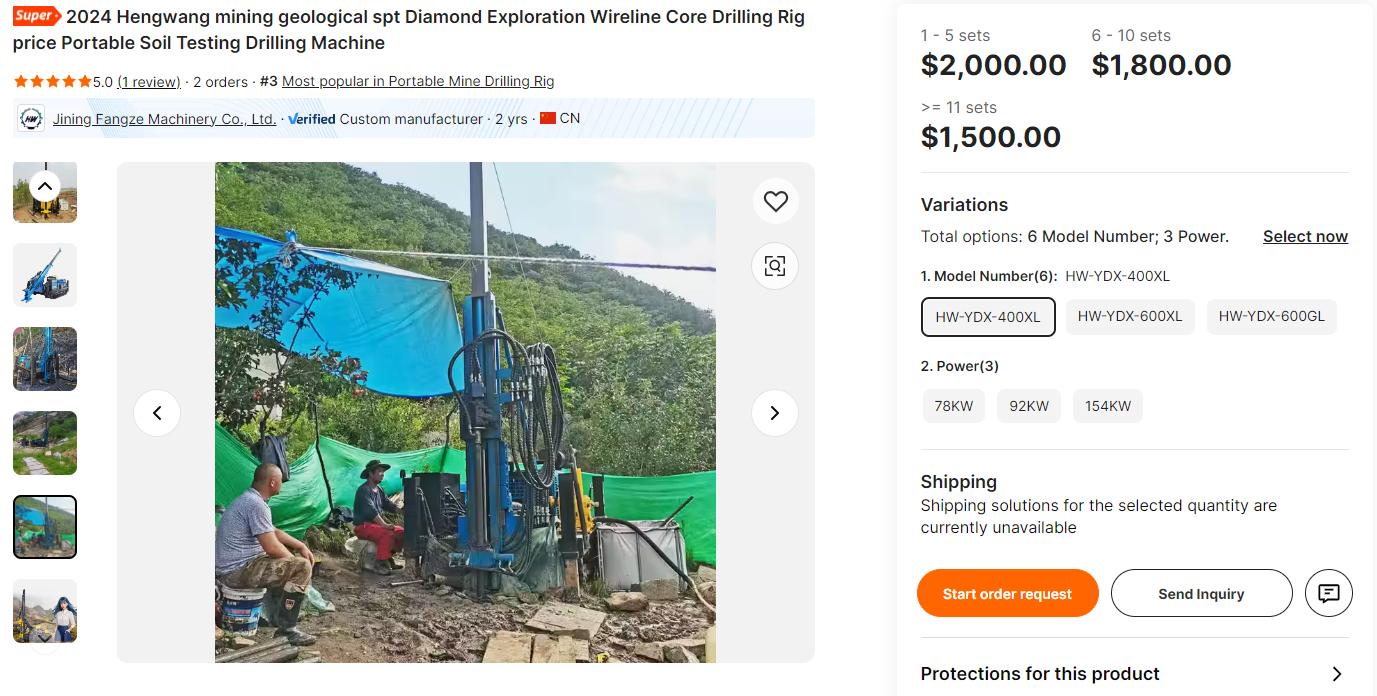Click Send Inquiry button
This screenshot has width=1377, height=696.
click(x=1201, y=593)
